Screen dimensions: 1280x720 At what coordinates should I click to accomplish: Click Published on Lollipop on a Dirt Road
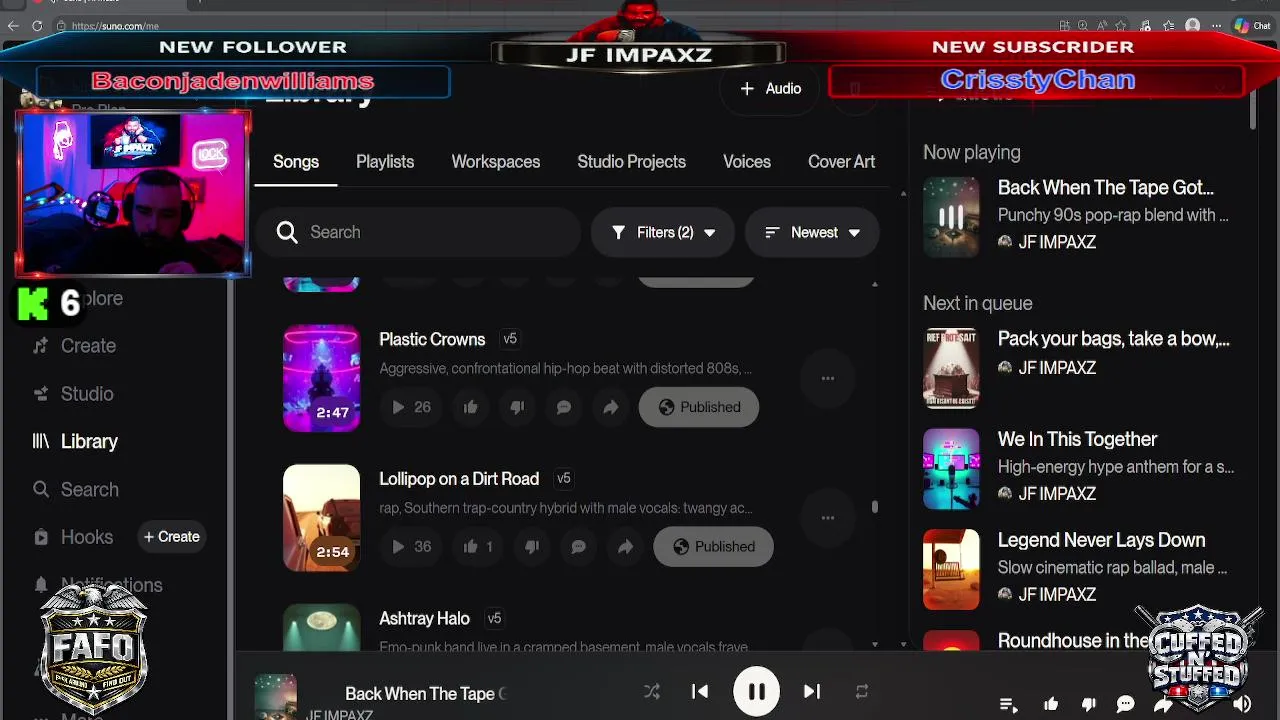713,546
